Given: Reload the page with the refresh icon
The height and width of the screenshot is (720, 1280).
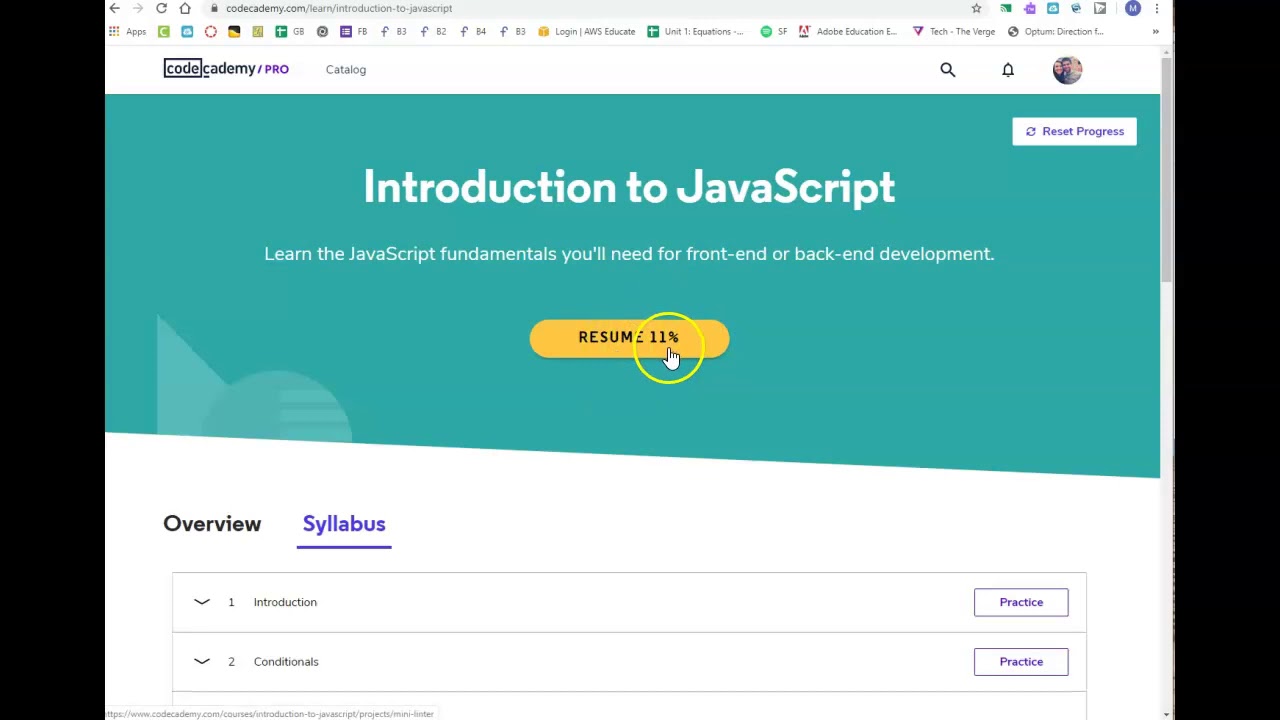Looking at the screenshot, I should click(x=161, y=8).
